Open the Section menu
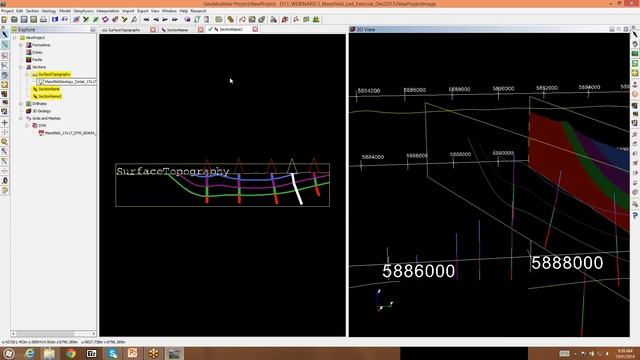The height and width of the screenshot is (360, 640). [x=32, y=11]
